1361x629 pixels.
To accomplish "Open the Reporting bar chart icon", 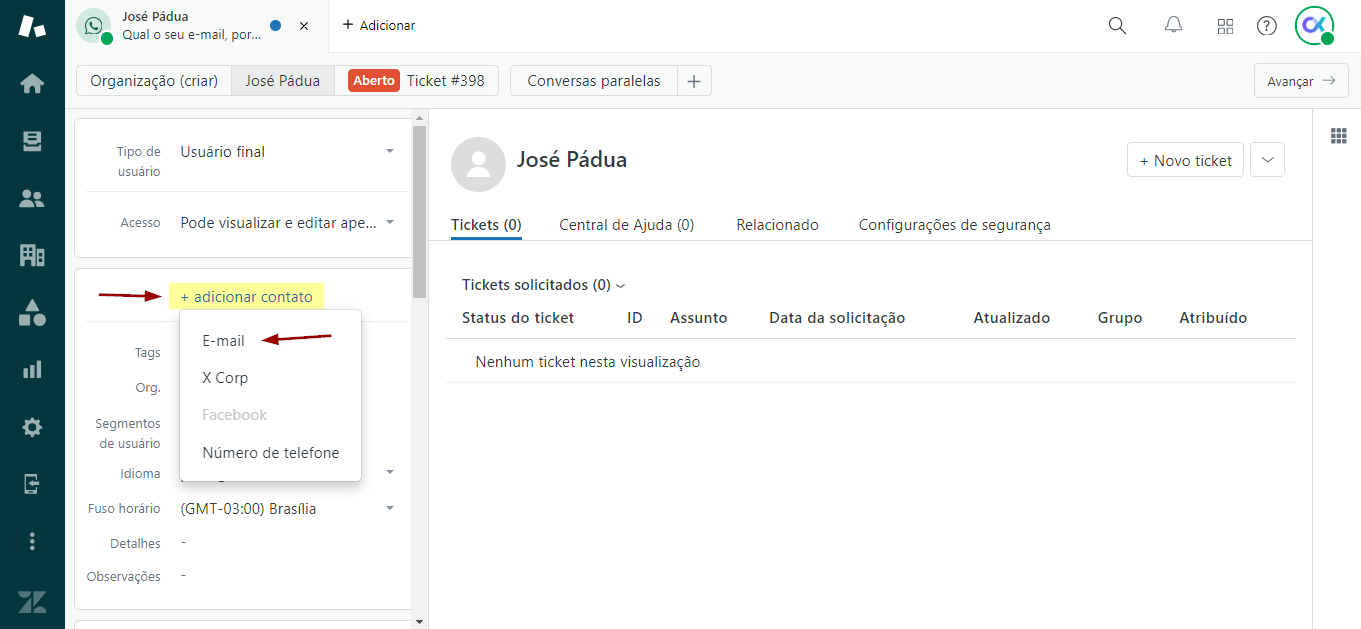I will 32,370.
